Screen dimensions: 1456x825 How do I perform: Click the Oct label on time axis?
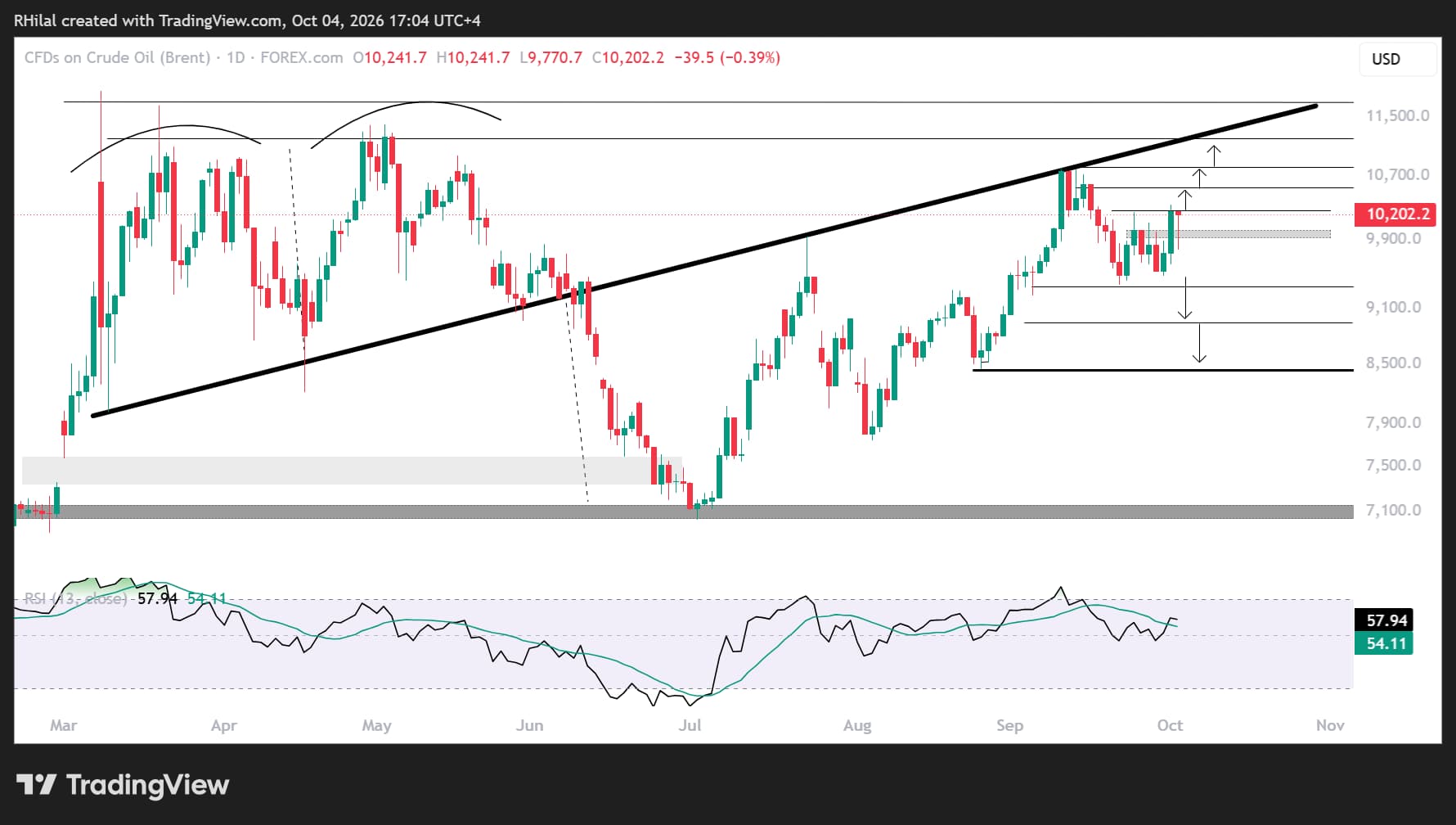click(1170, 725)
